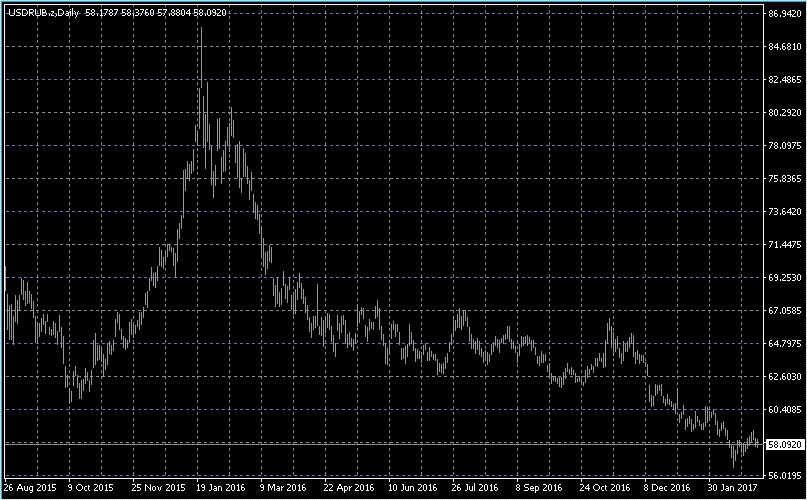
Task: Click the 9 Oct 2015 date label
Action: [x=91, y=487]
